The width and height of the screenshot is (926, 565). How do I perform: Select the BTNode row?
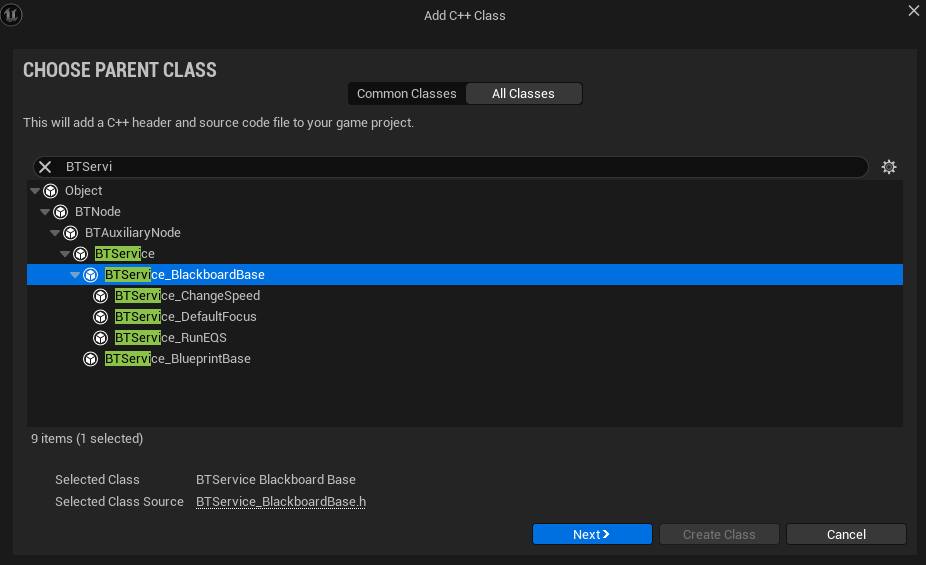465,212
